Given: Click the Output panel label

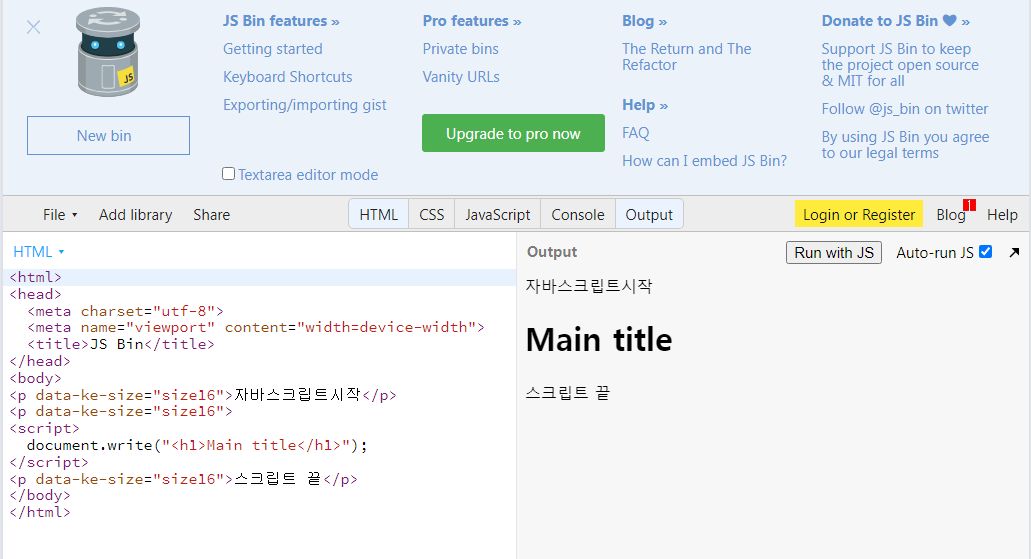Looking at the screenshot, I should coord(552,252).
